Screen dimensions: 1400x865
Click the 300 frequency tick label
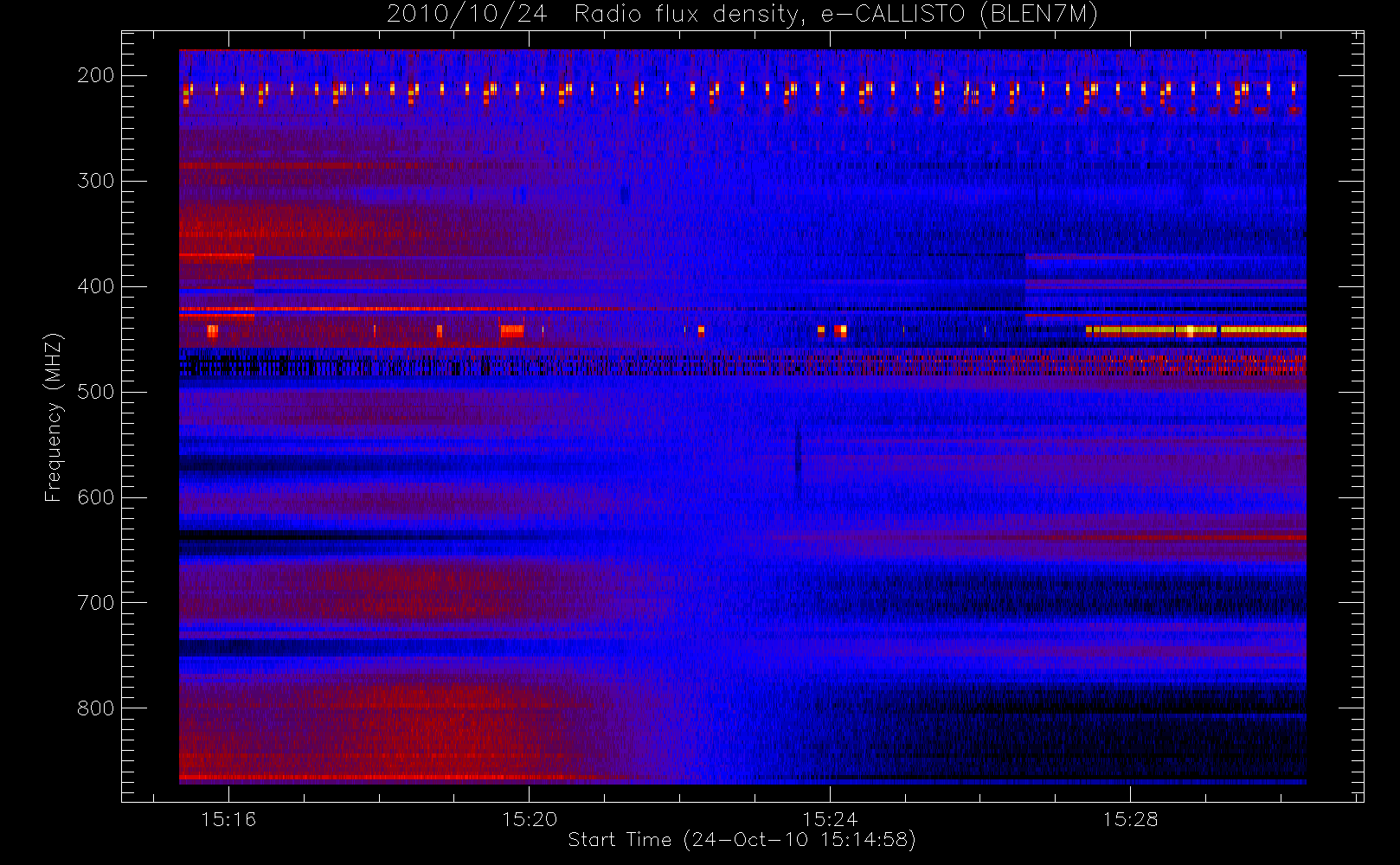pyautogui.click(x=95, y=181)
